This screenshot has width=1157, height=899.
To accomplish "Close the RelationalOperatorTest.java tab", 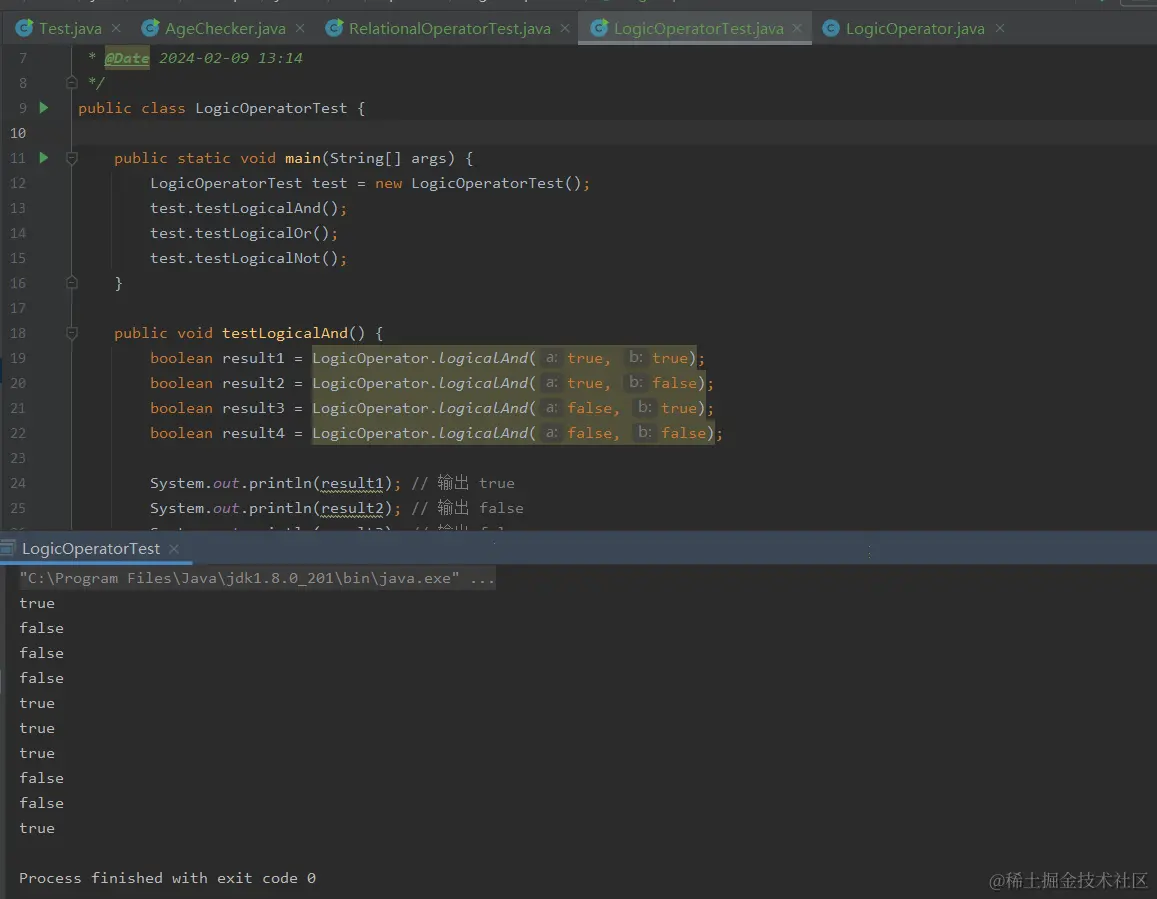I will tap(564, 28).
